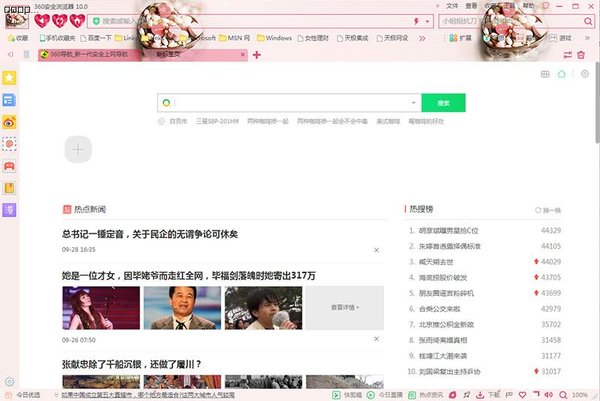Open the Windows bookmark folder
The width and height of the screenshot is (600, 401).
coord(274,38)
